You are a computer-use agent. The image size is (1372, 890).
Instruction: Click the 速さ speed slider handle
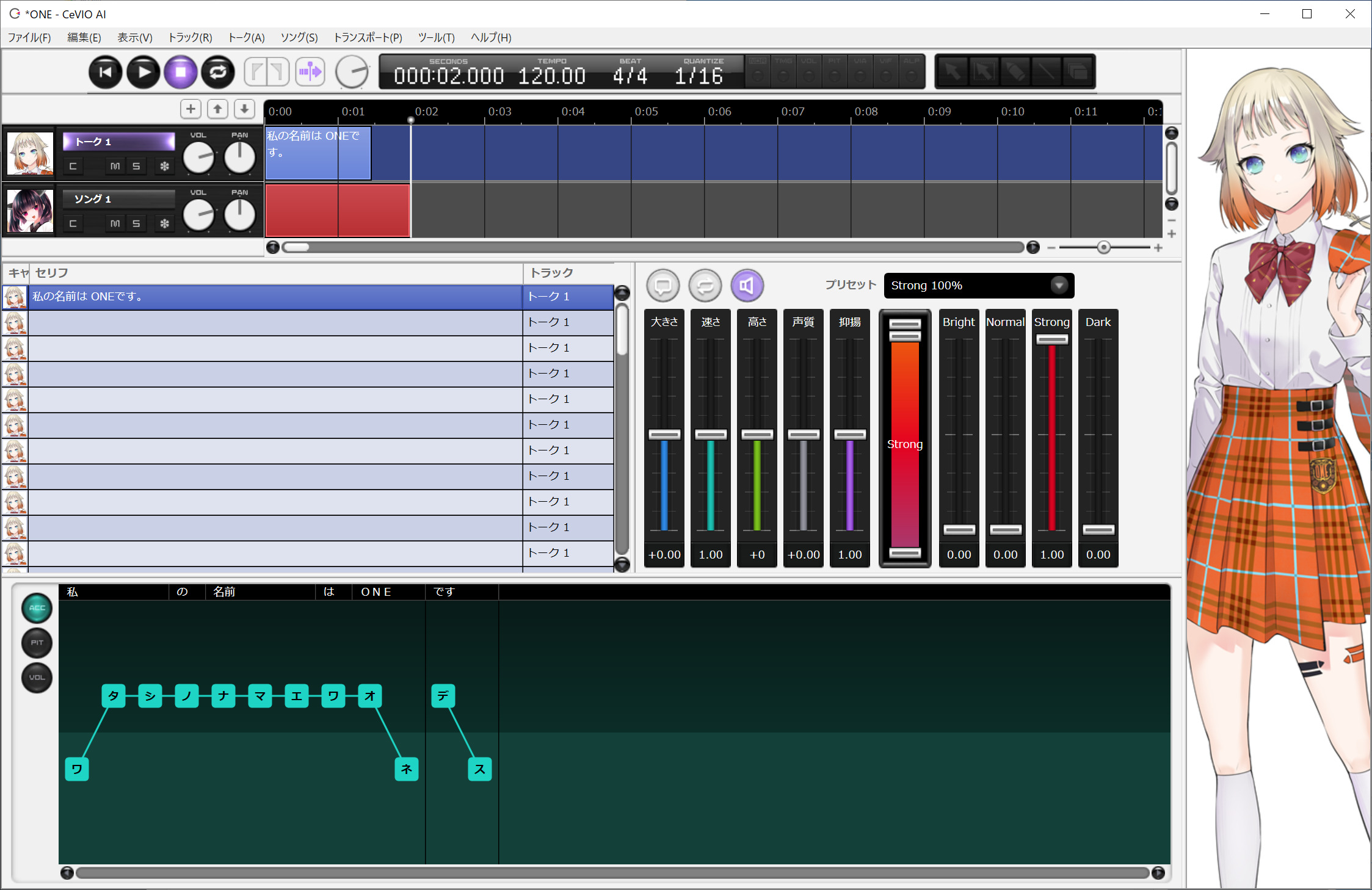(x=711, y=435)
